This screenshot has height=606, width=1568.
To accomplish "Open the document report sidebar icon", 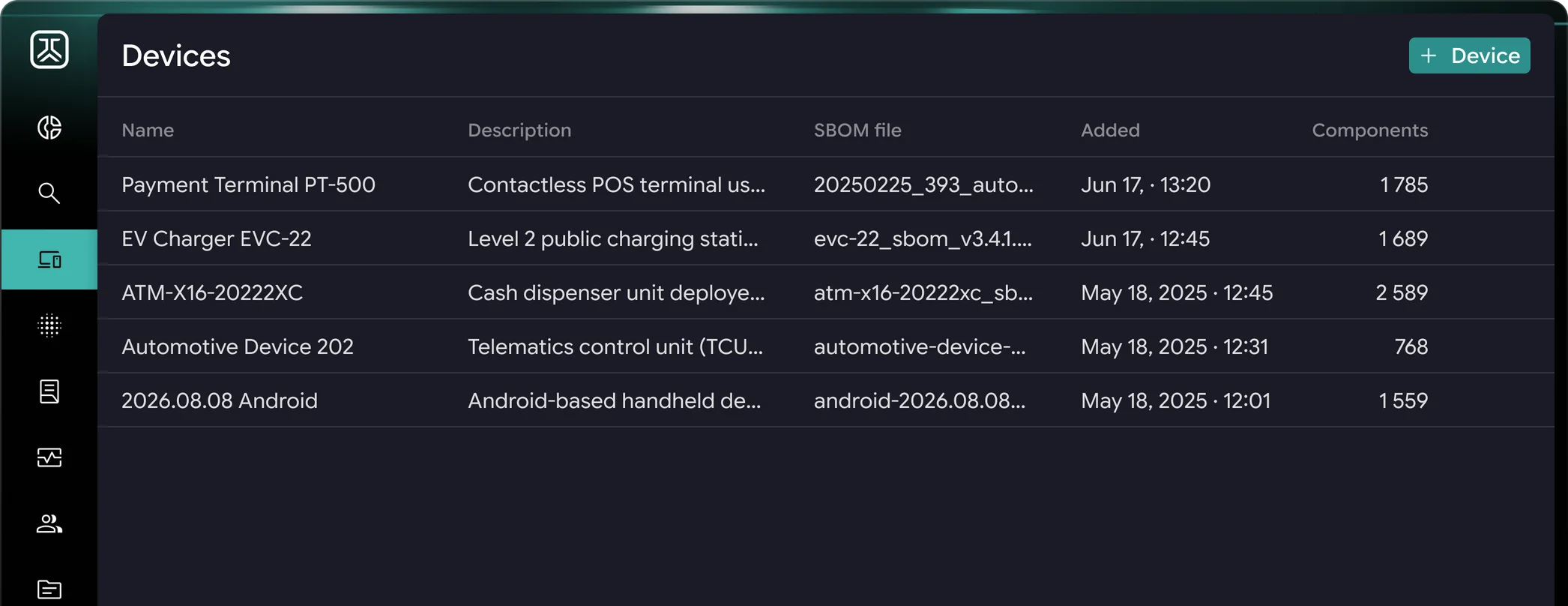I will tap(49, 391).
